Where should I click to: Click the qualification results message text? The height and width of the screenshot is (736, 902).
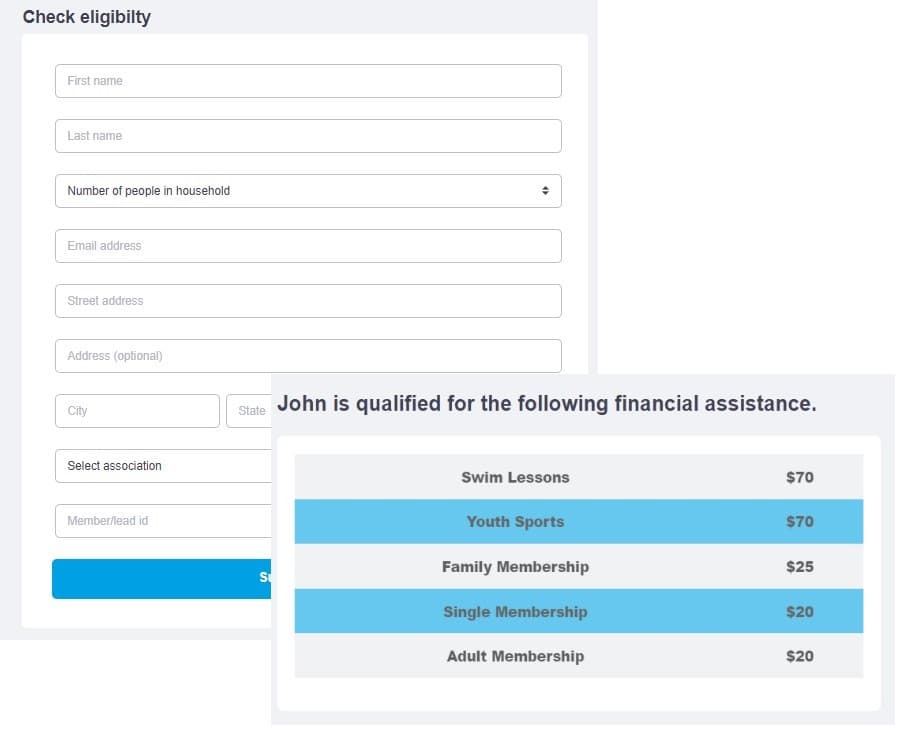[x=548, y=403]
